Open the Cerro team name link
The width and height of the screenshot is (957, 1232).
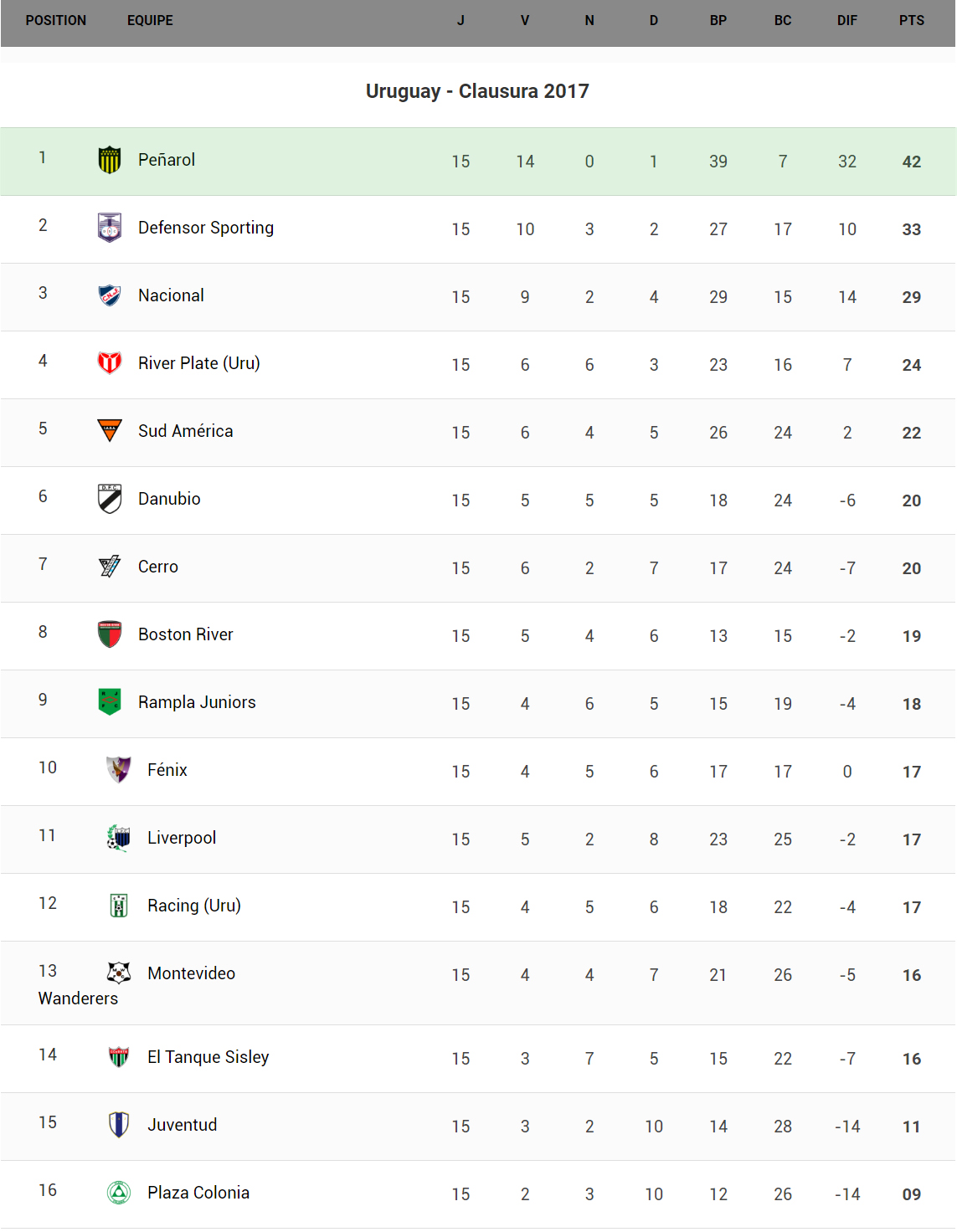coord(157,567)
